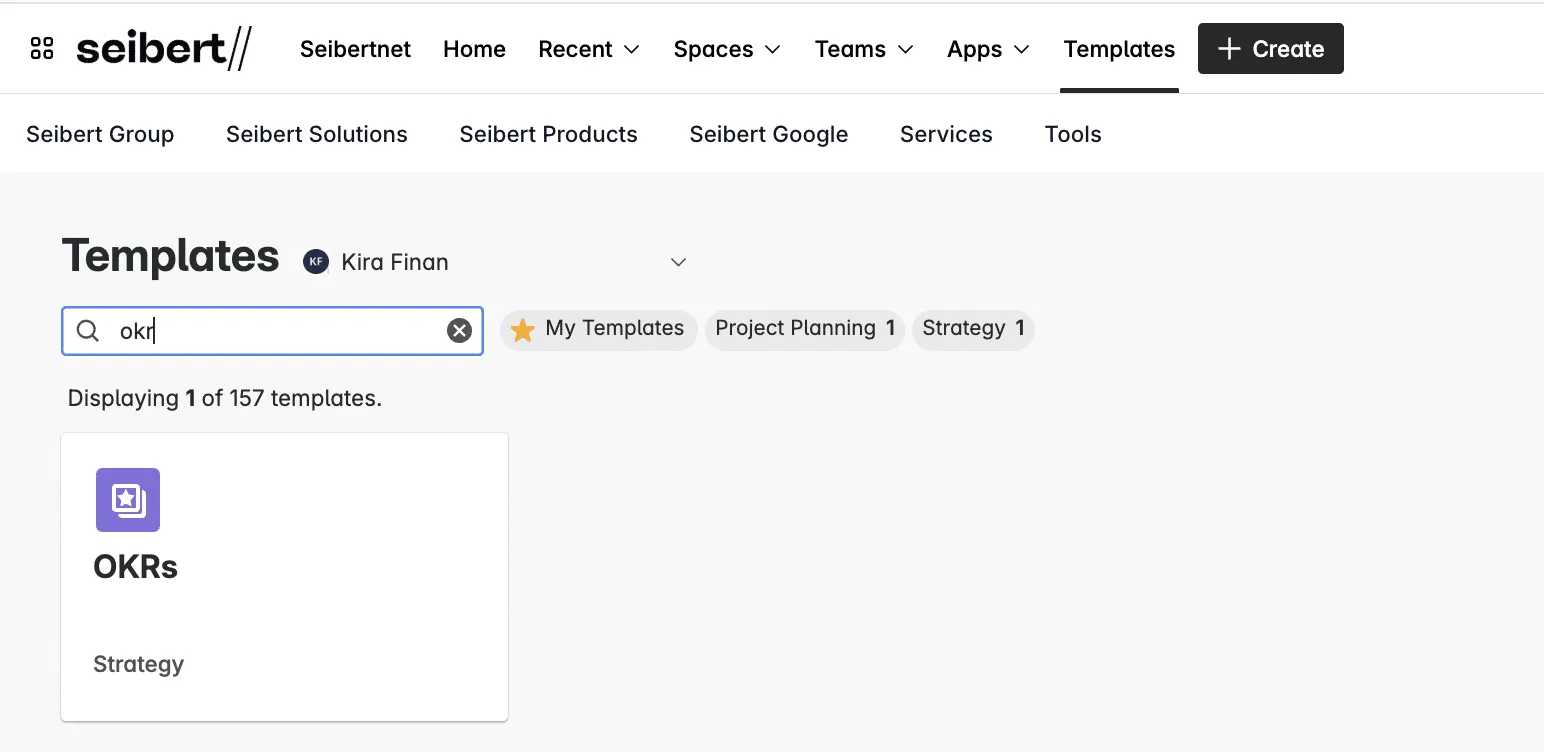Expand the Kira Finan user selector chevron
The height and width of the screenshot is (752, 1544).
click(x=678, y=262)
